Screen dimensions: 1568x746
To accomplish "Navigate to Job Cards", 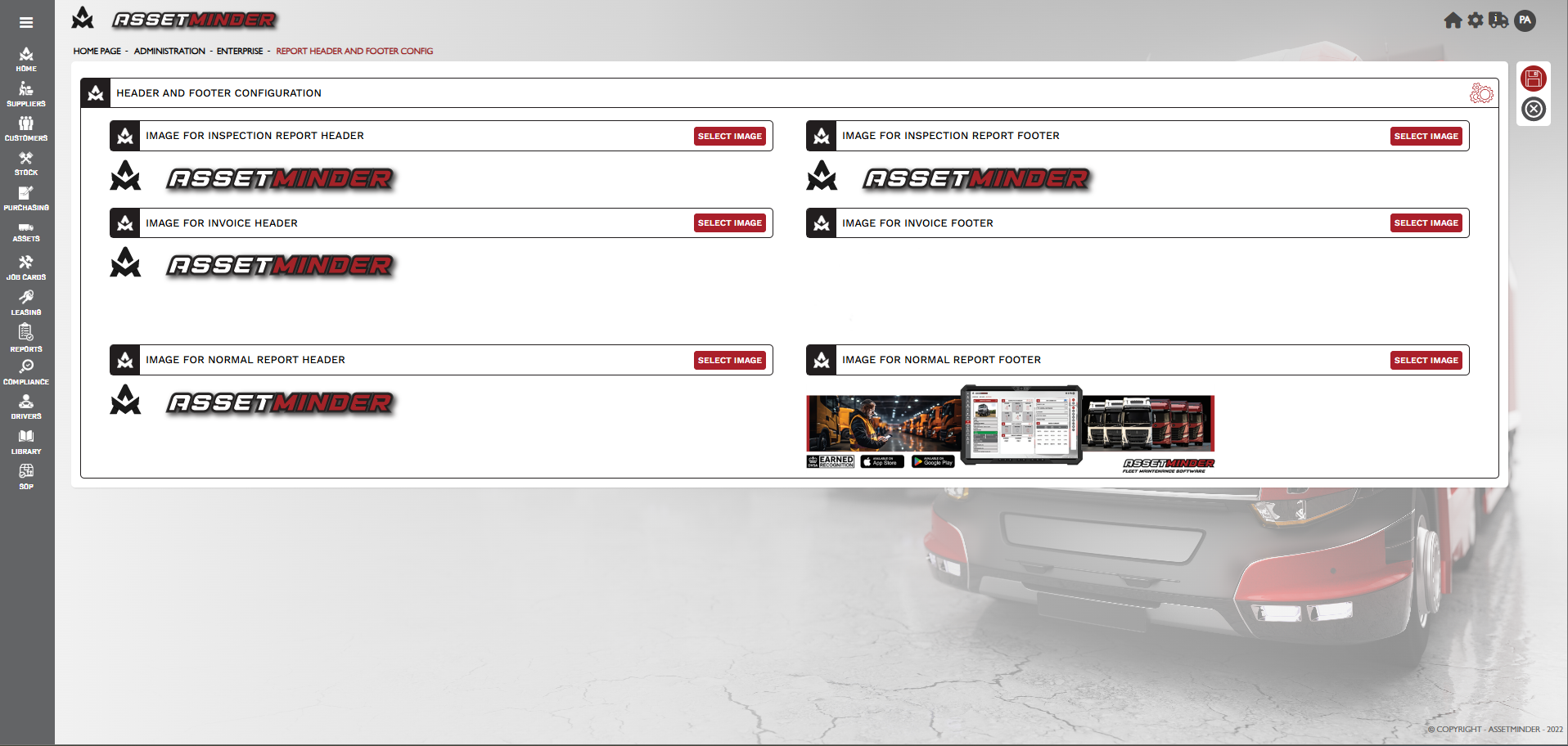I will click(x=26, y=267).
